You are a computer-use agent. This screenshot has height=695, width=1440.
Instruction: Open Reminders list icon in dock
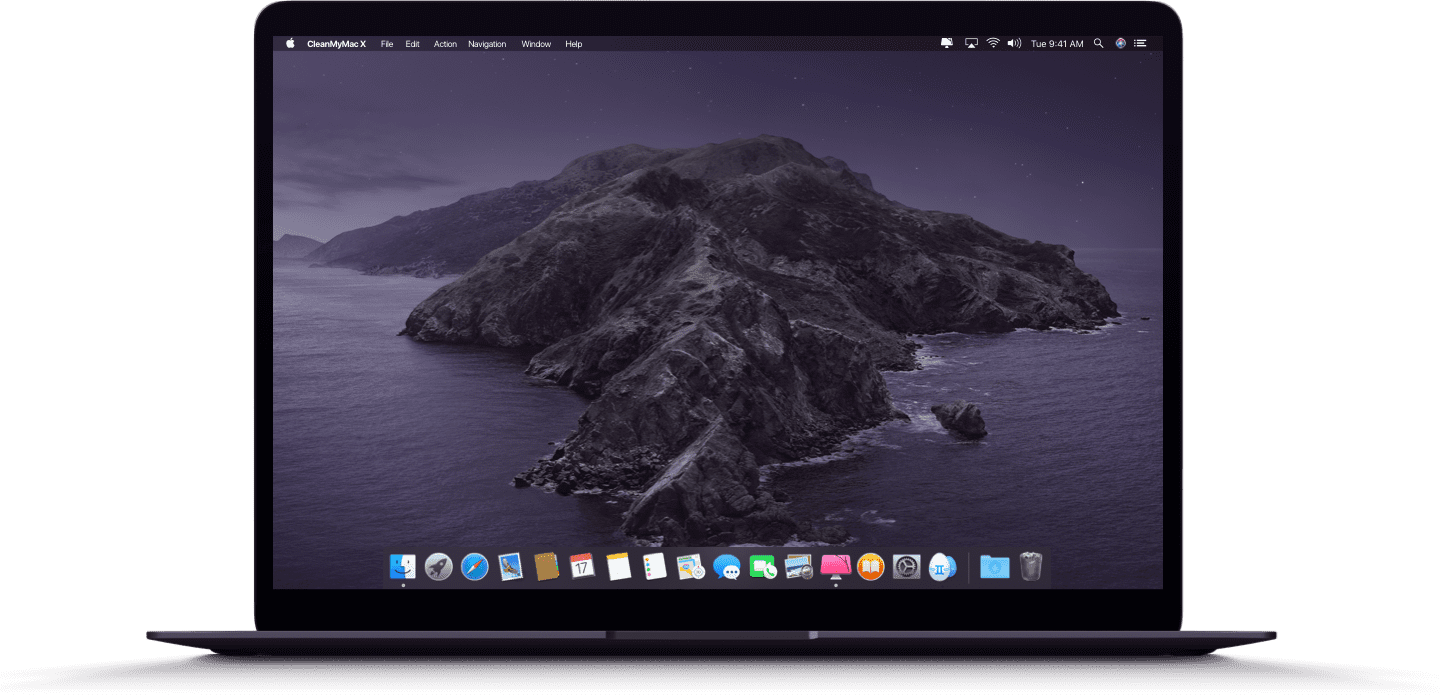pos(655,567)
